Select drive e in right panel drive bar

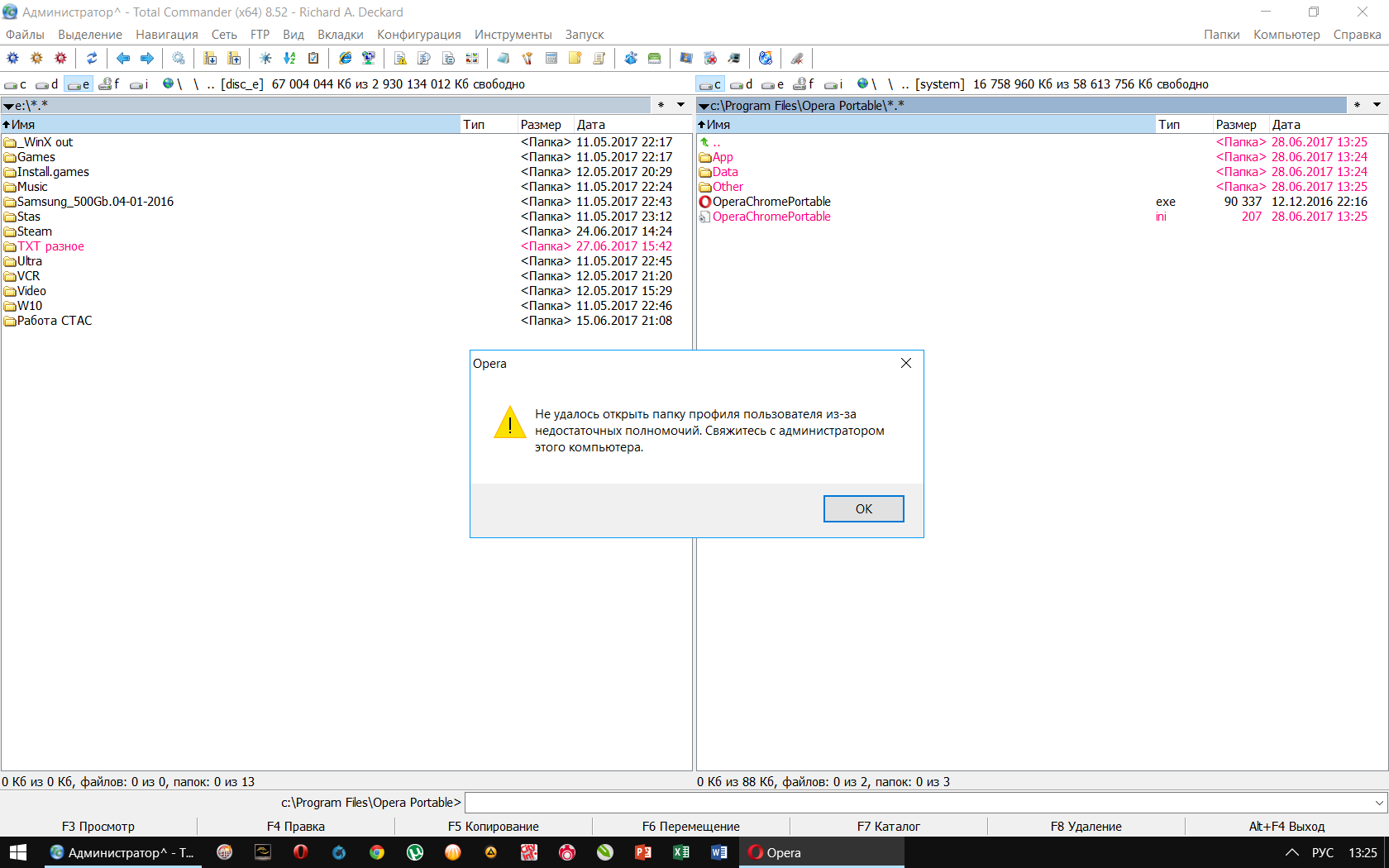coord(773,84)
